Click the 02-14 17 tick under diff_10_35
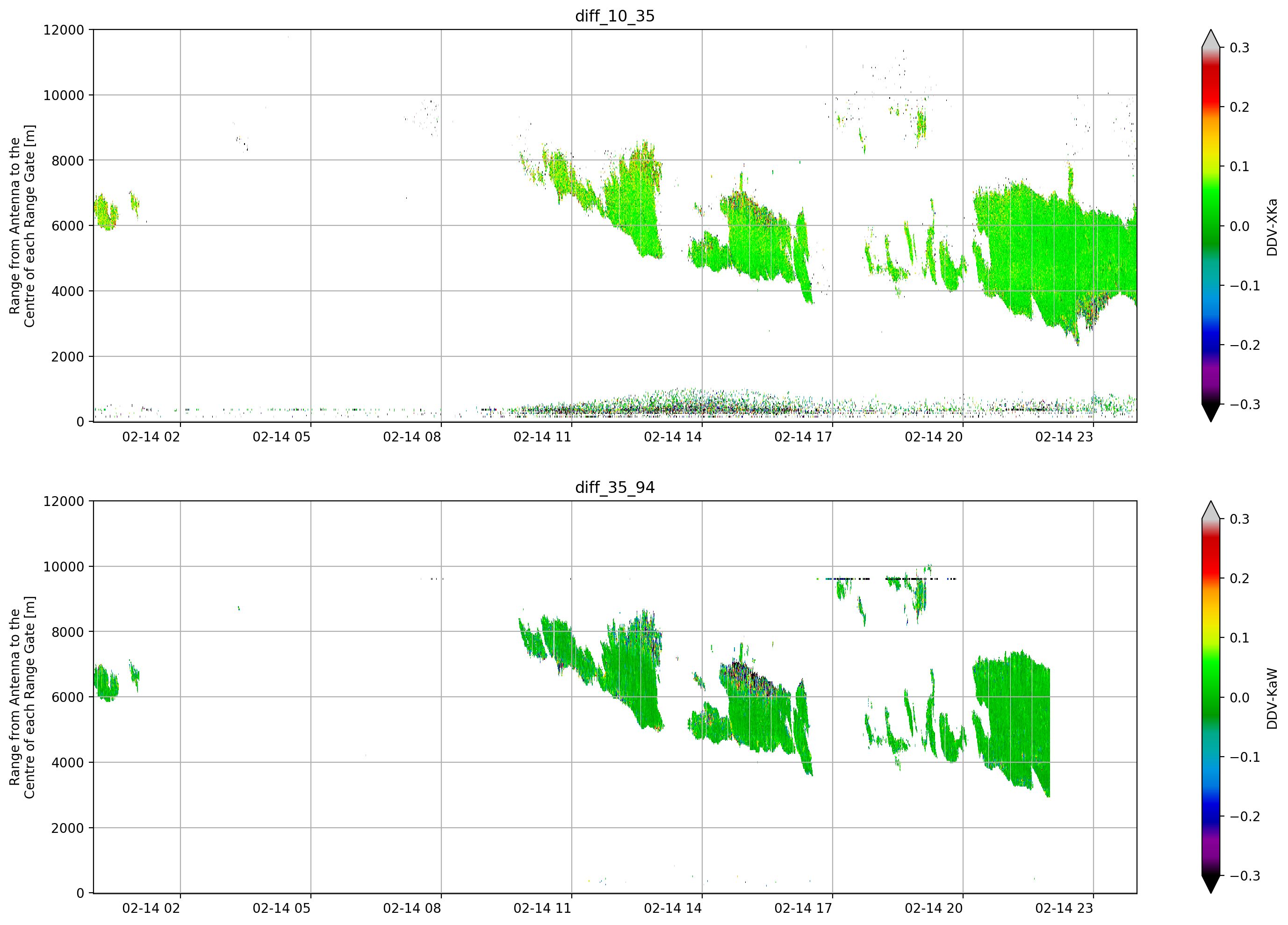 [803, 436]
